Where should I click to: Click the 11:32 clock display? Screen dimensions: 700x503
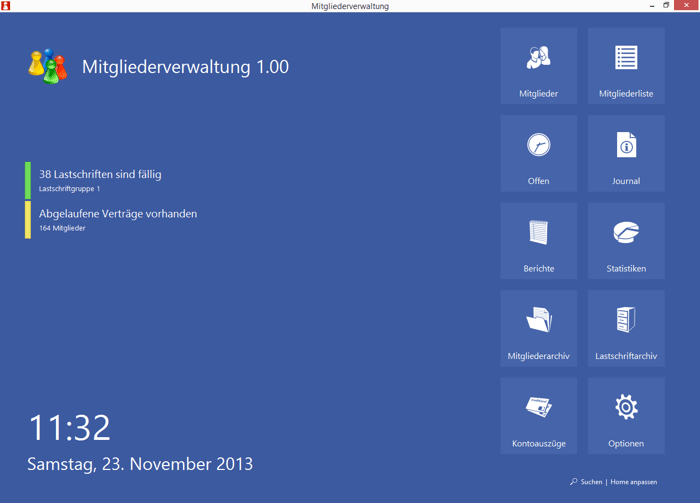pyautogui.click(x=69, y=427)
